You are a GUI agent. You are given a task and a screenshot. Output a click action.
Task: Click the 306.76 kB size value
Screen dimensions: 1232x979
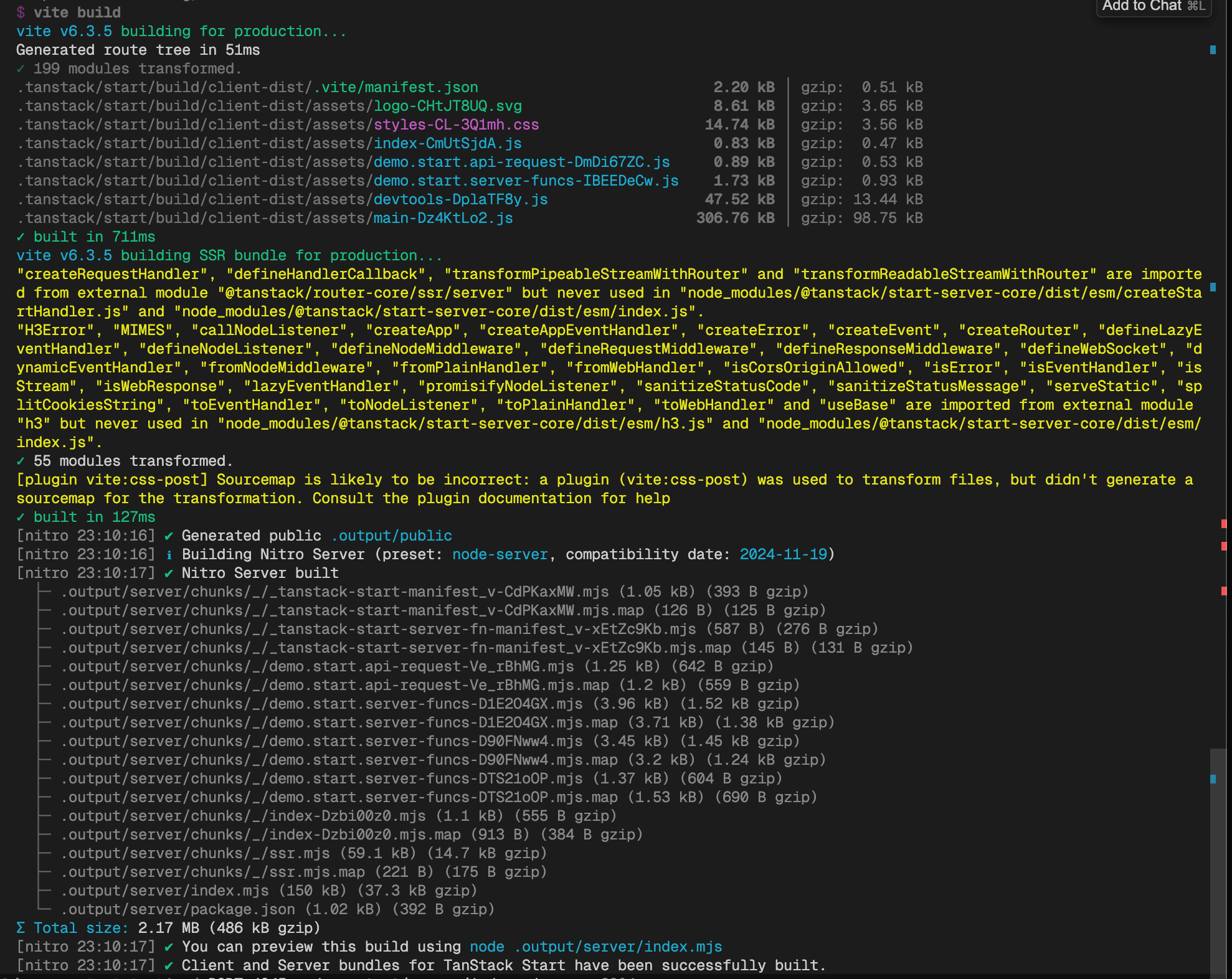(x=736, y=218)
